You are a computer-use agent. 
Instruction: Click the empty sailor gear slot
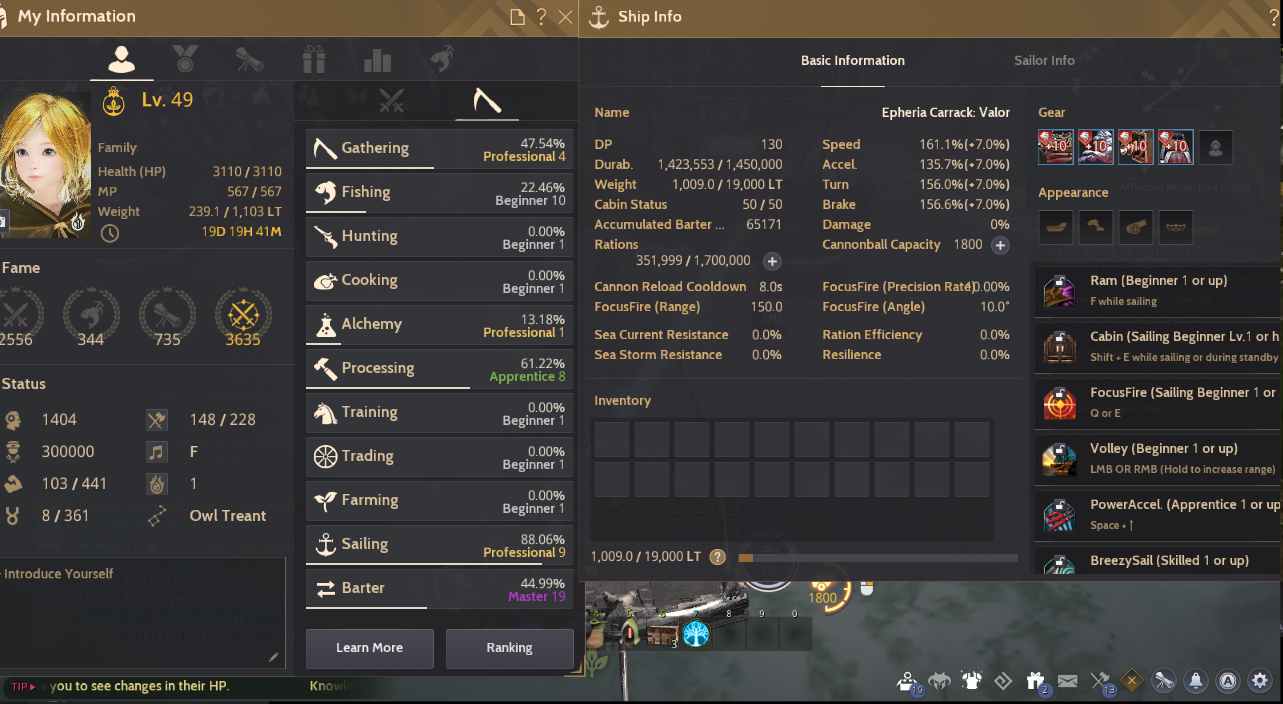tap(1216, 147)
